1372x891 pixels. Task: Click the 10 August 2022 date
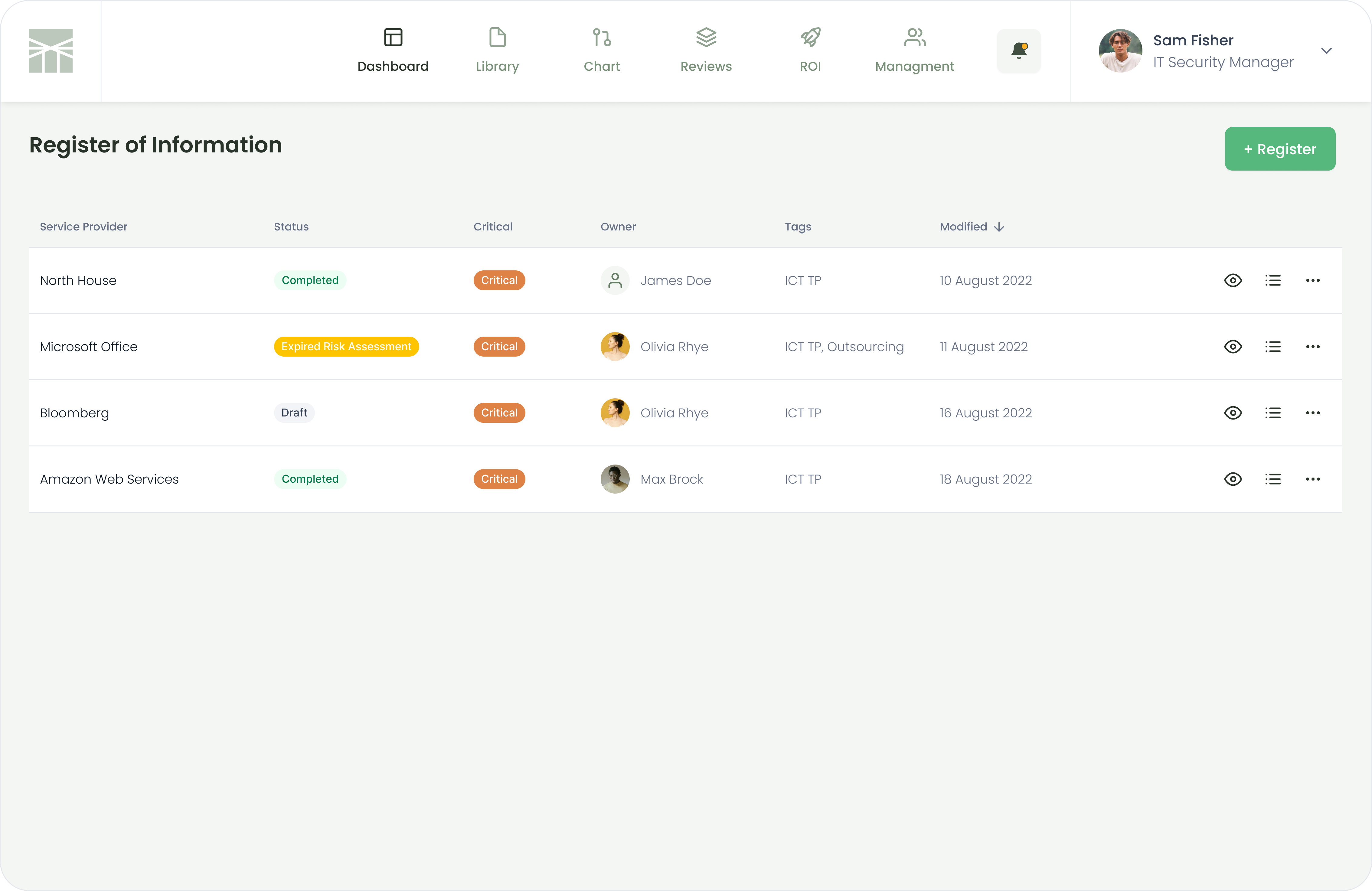click(x=985, y=281)
